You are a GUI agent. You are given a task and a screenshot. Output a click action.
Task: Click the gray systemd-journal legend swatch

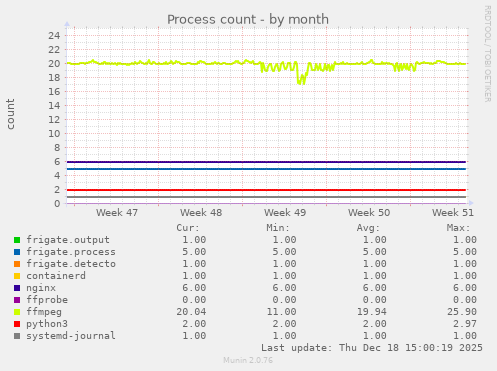point(17,336)
